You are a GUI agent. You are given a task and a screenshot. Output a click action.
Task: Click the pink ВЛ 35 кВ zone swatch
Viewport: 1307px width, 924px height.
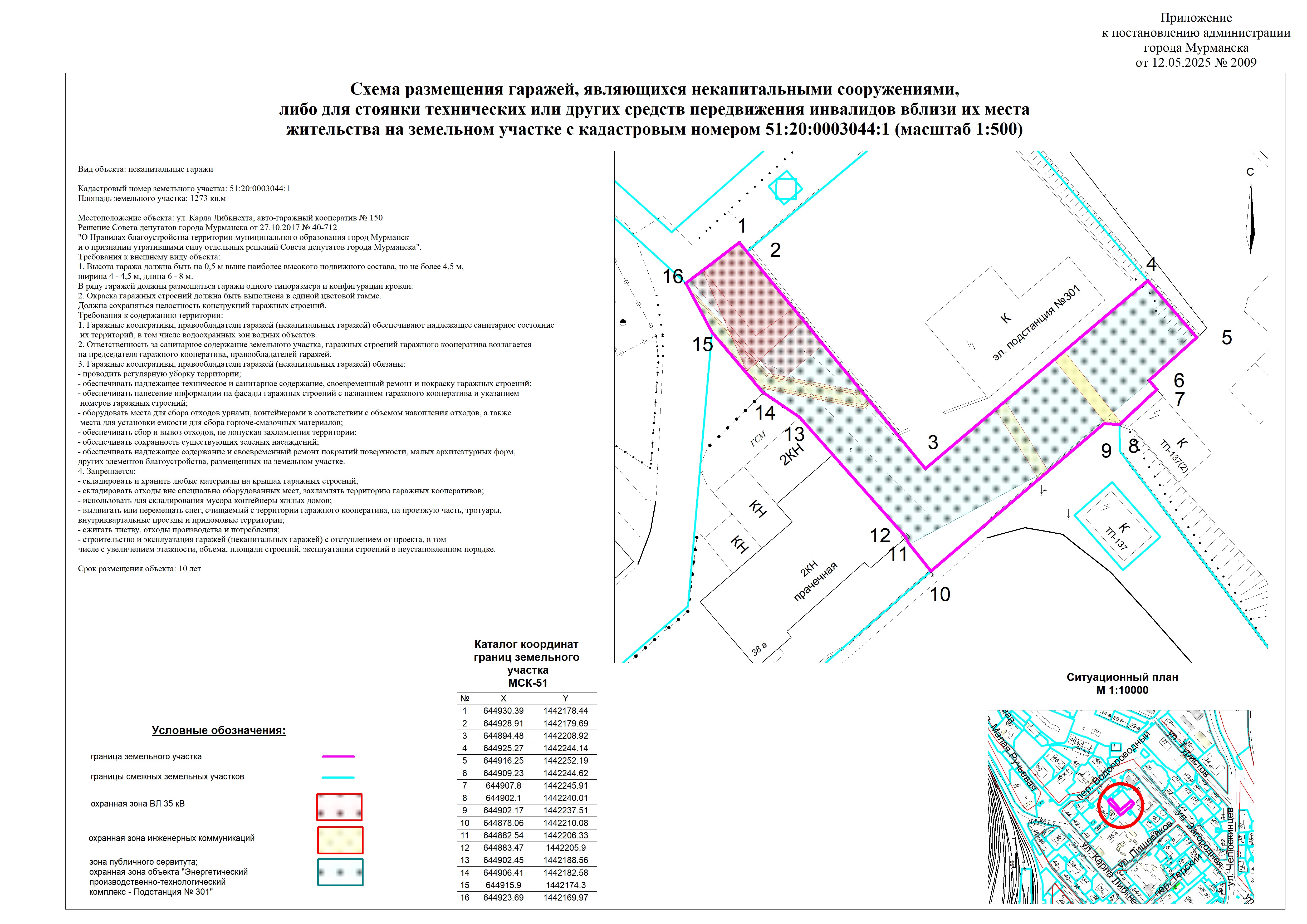[x=339, y=807]
